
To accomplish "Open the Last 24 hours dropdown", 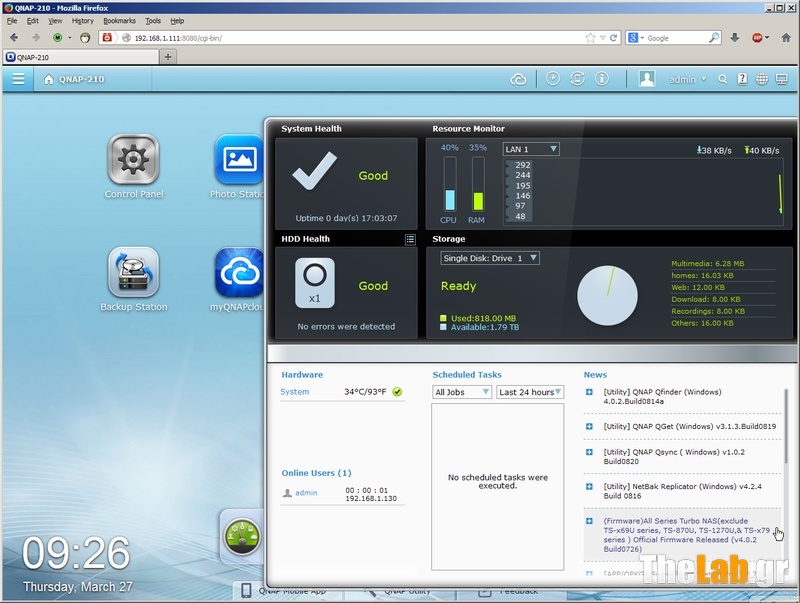I will click(x=530, y=392).
